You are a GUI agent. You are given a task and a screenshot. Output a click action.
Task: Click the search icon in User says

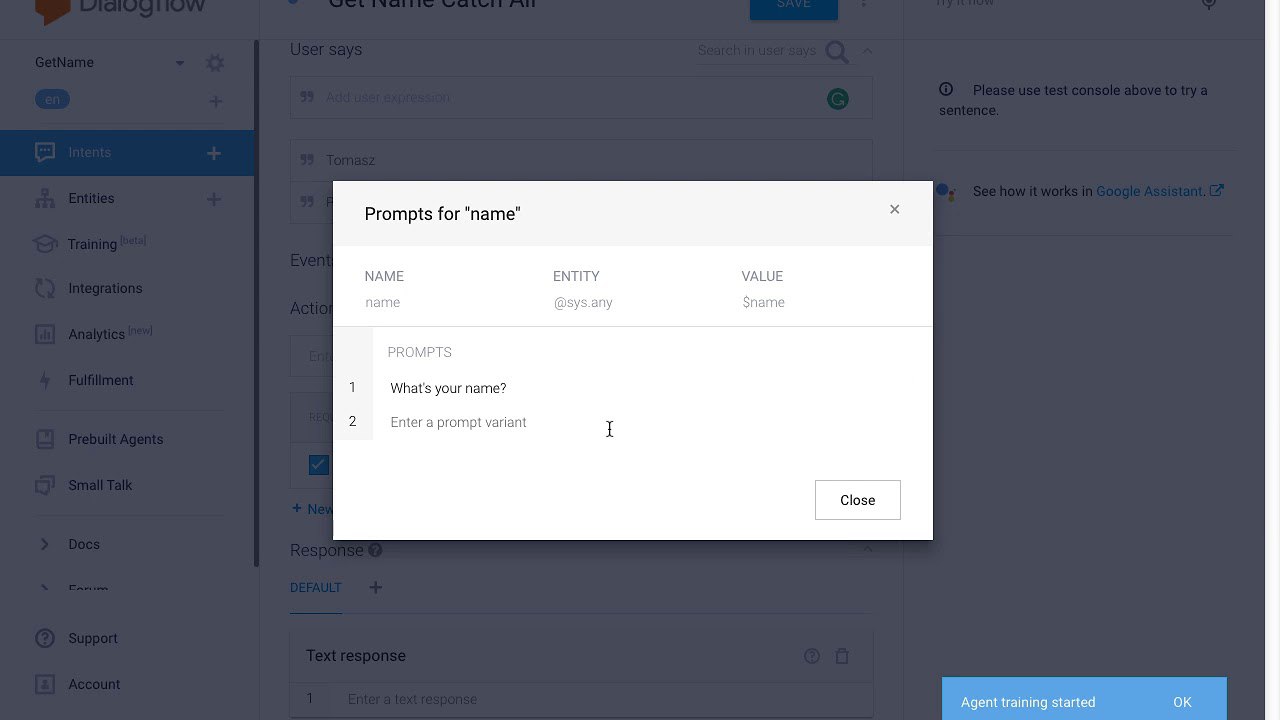[837, 51]
